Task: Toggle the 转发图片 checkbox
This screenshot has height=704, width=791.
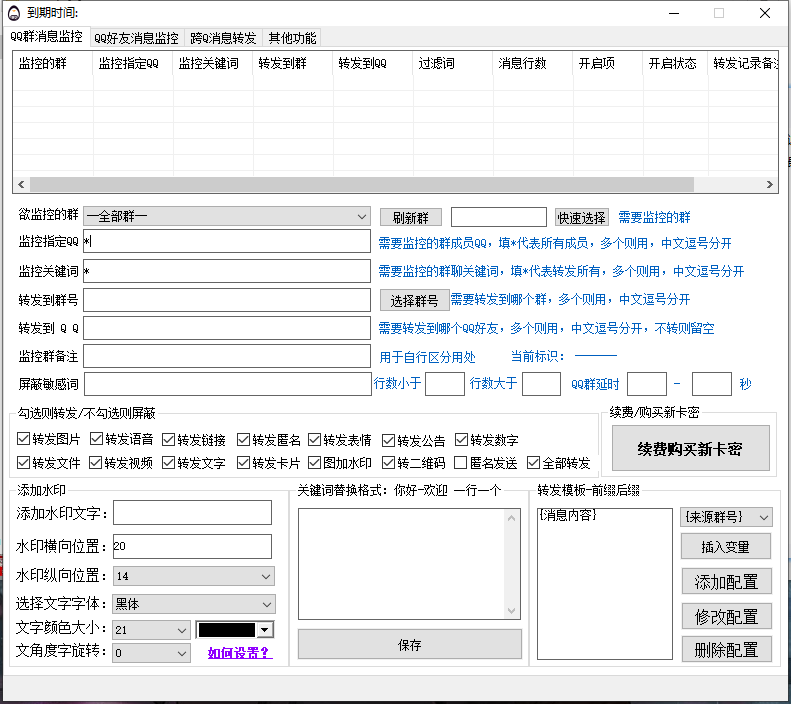Action: click(24, 439)
